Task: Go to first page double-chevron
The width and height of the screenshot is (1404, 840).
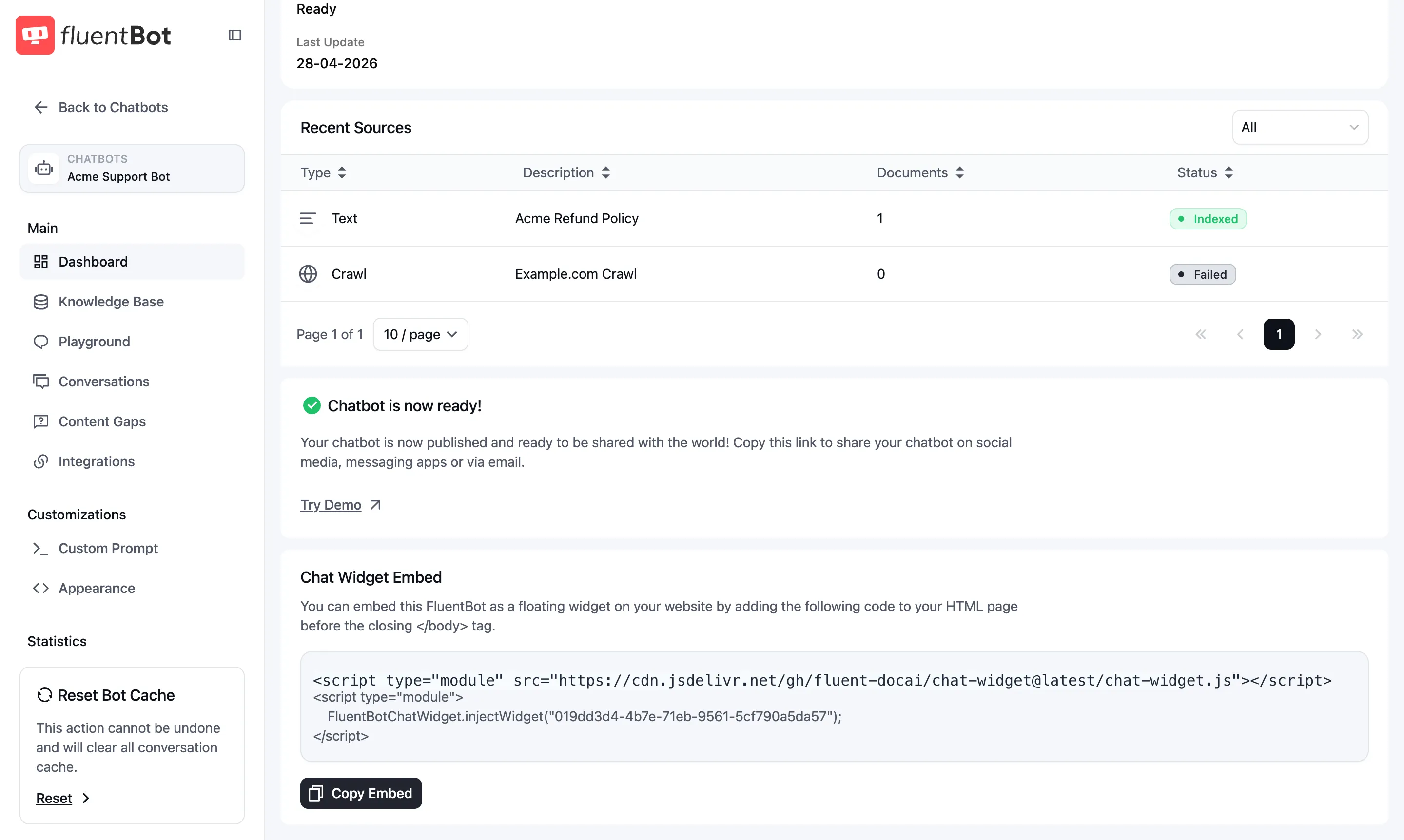Action: [1201, 335]
